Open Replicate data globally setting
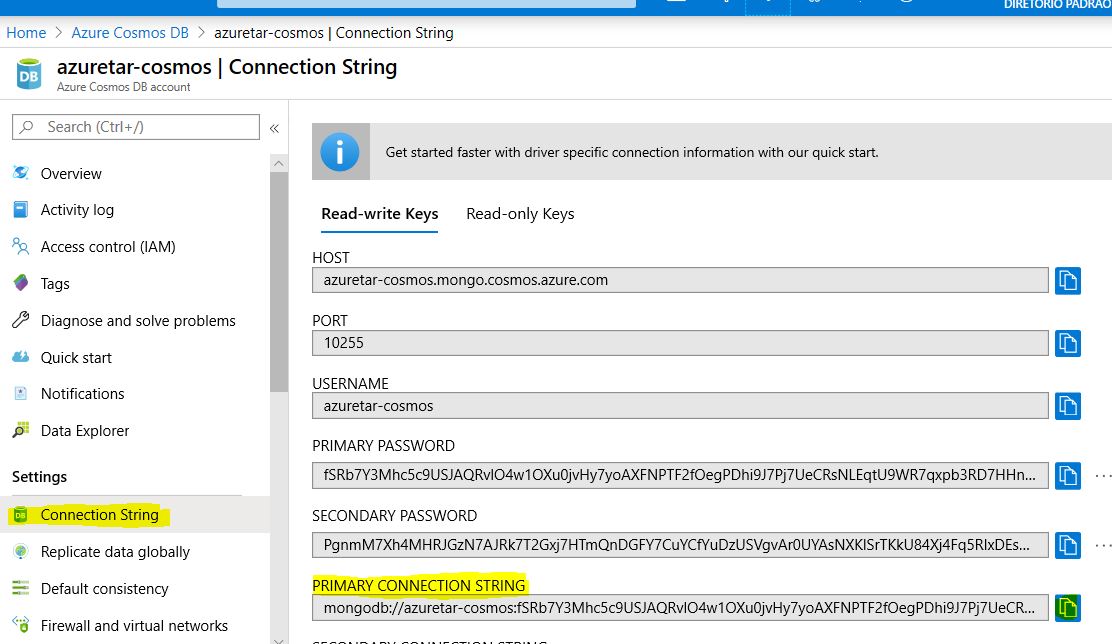Screen dimensions: 1112x644 [115, 552]
